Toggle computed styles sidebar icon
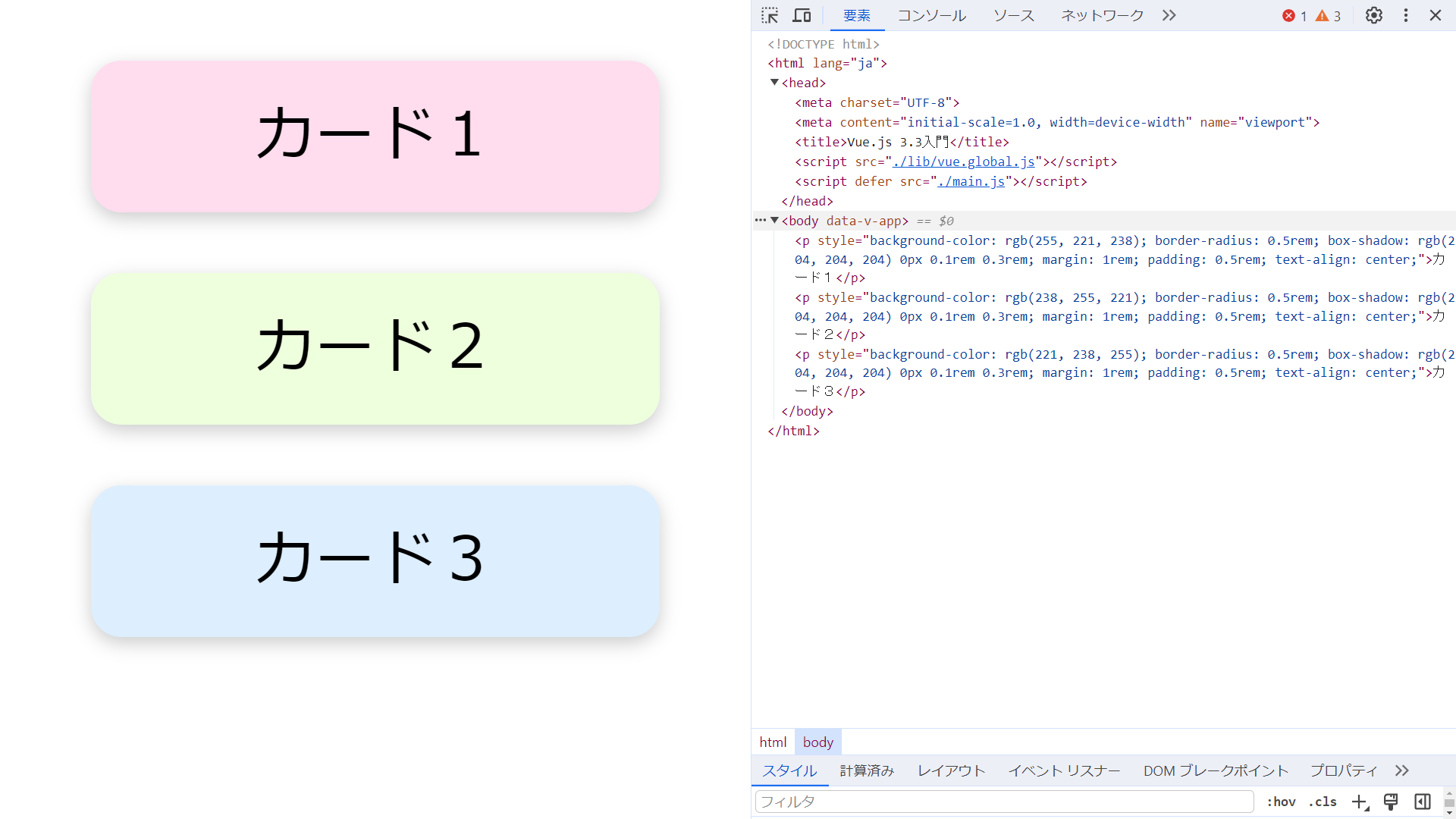Screen dimensions: 1456x819 click(x=1423, y=802)
